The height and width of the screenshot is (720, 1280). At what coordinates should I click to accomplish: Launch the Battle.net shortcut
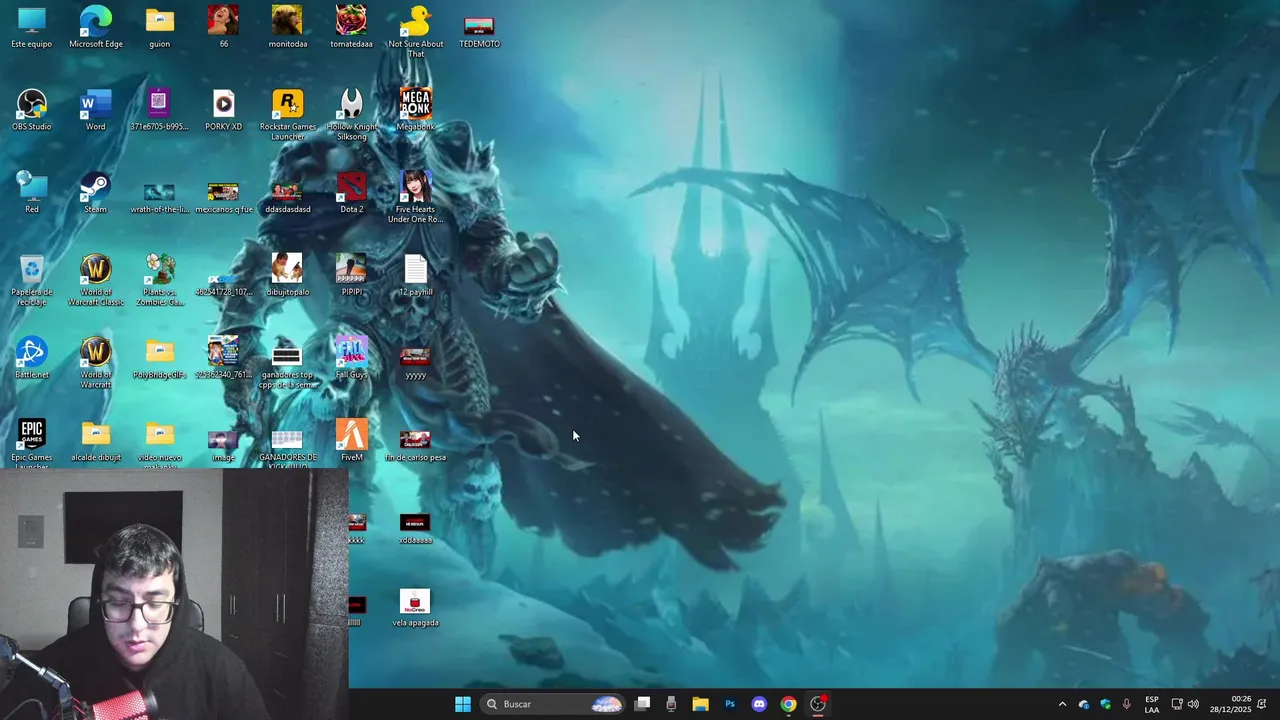coord(32,358)
